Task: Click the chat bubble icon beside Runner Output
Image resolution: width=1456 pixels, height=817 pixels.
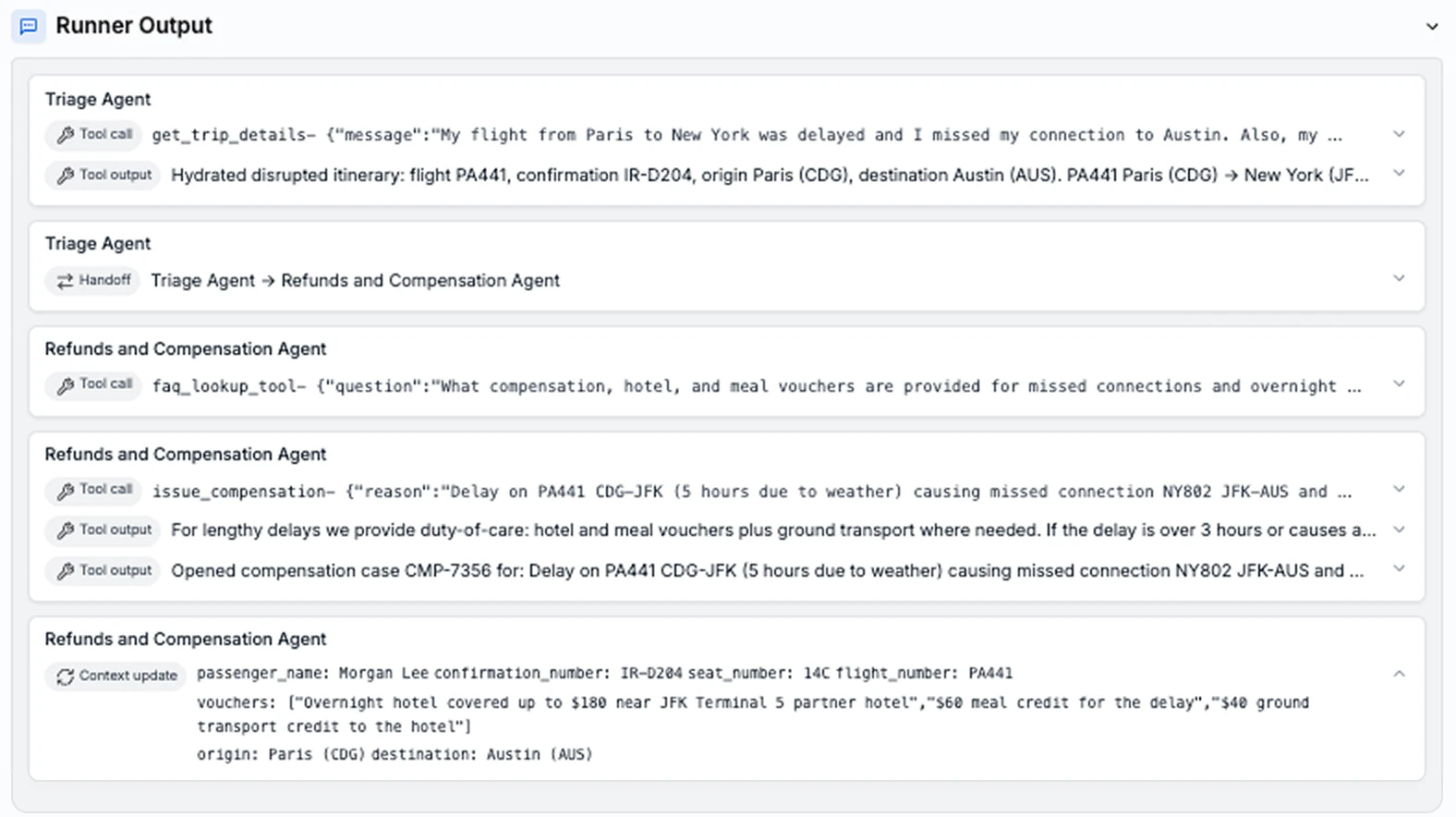Action: (28, 26)
